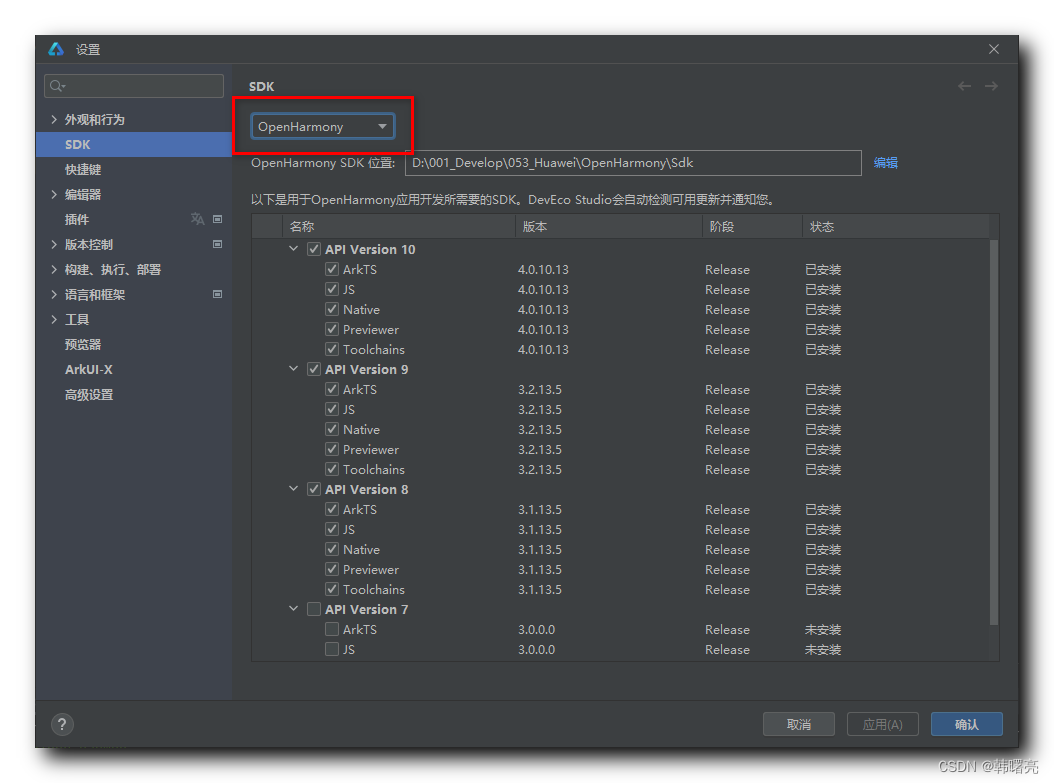The image size is (1054, 783).
Task: Uncheck ArkTS 4.0.10.13 checkbox
Action: click(x=331, y=270)
